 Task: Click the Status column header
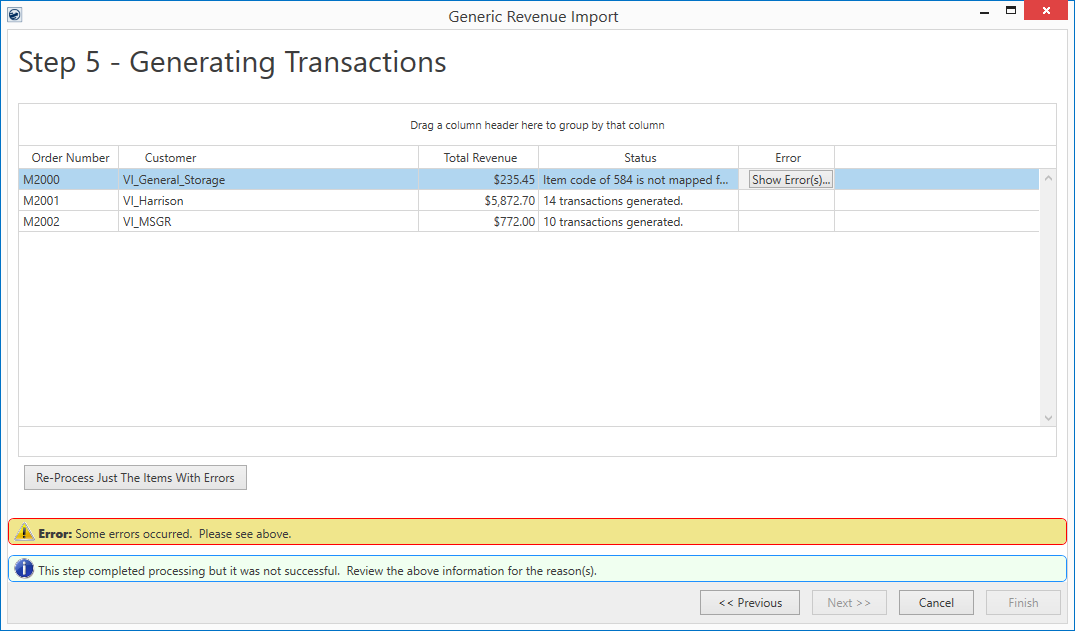coord(640,158)
